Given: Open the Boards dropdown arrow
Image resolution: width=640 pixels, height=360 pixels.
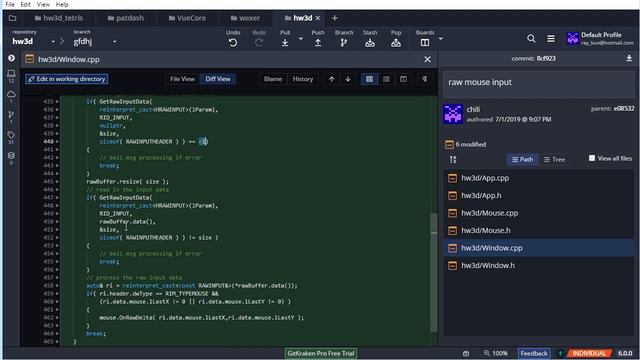Looking at the screenshot, I should [x=441, y=39].
